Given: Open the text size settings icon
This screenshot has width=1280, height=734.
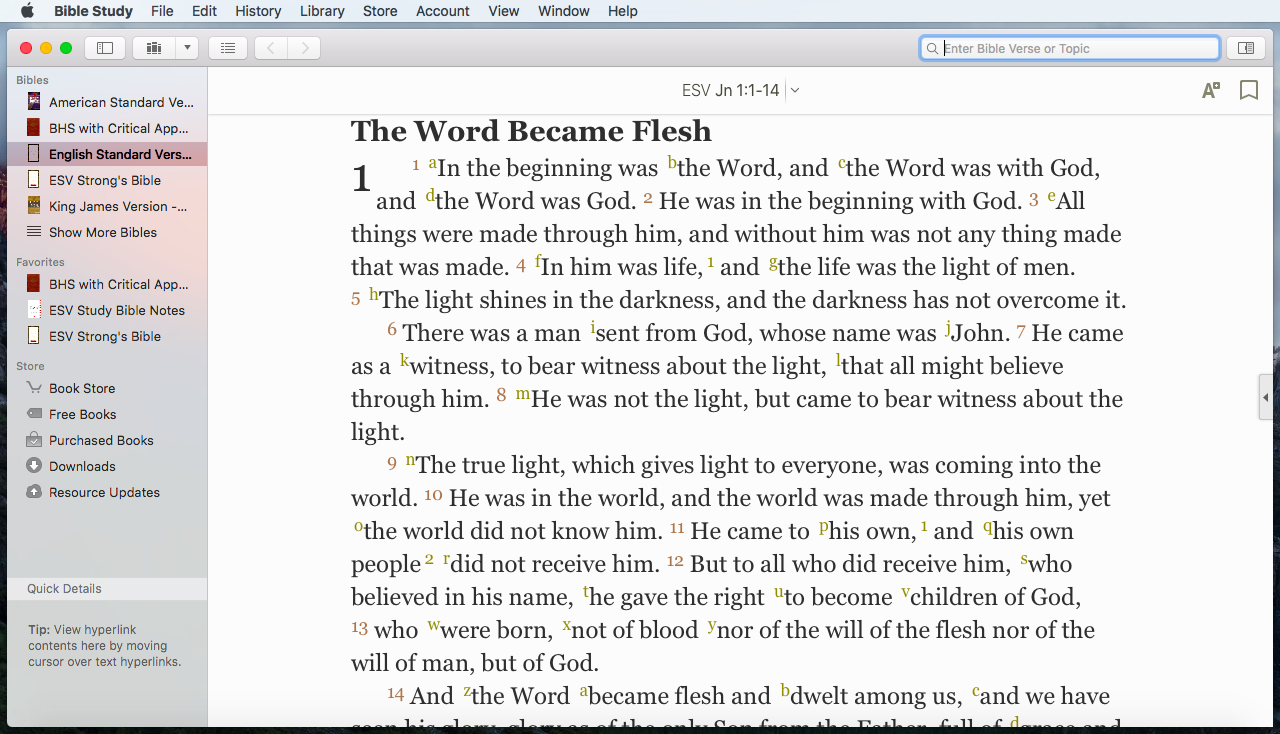Looking at the screenshot, I should click(1210, 91).
